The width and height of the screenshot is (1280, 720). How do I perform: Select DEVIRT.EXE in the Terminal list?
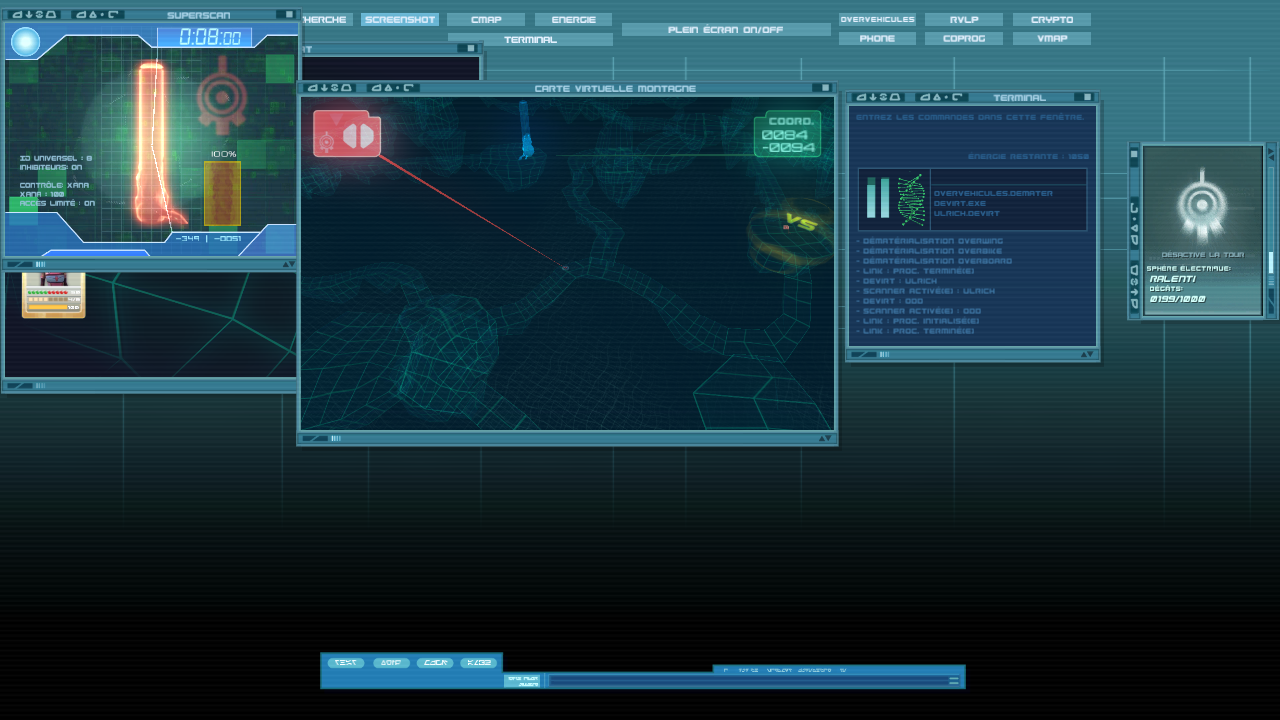pyautogui.click(x=959, y=203)
